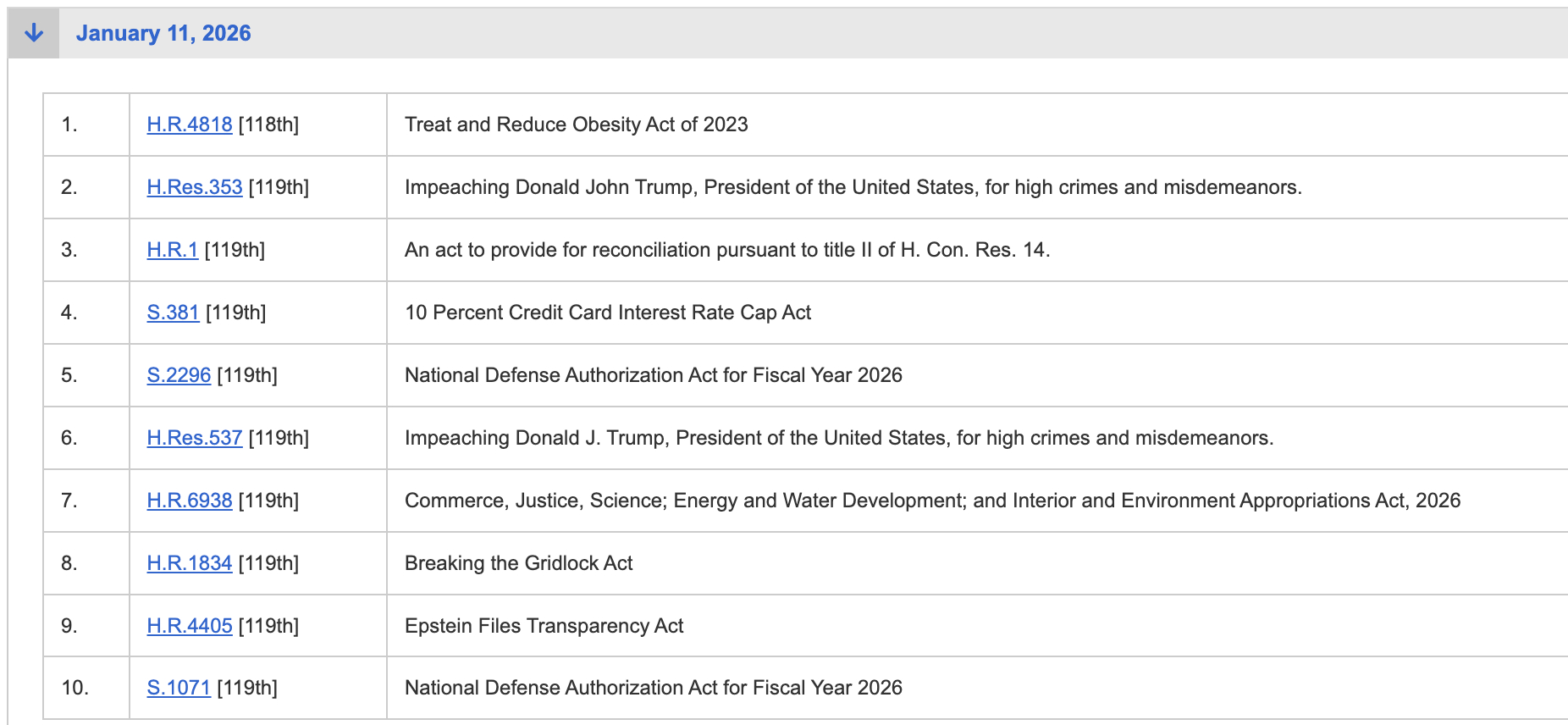Click the Impeaching Donald John Trump title text

(x=853, y=187)
